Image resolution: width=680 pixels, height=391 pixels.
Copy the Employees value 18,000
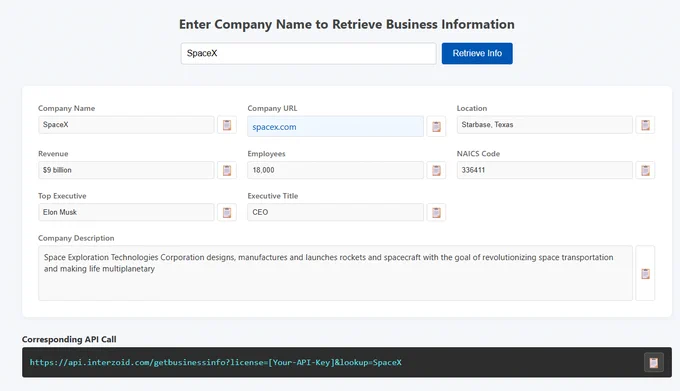(x=436, y=170)
